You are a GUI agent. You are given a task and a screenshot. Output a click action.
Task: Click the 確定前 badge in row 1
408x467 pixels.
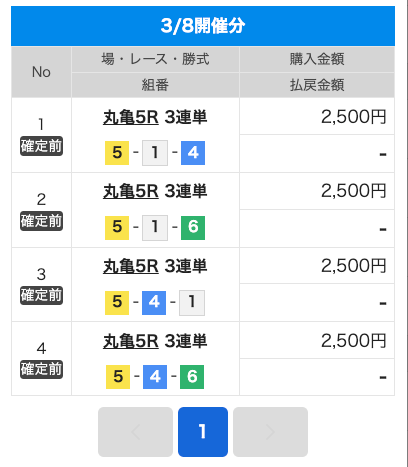(41, 146)
